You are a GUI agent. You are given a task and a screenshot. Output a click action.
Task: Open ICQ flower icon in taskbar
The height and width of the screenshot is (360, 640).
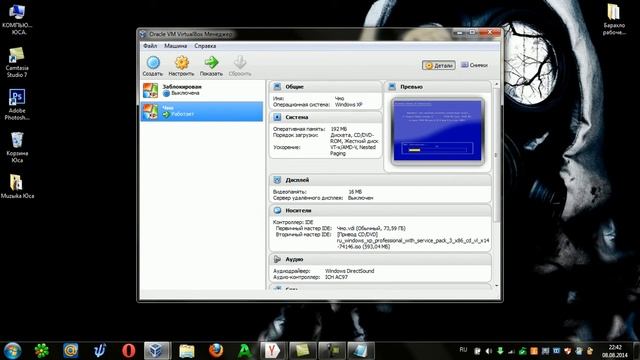(x=42, y=351)
